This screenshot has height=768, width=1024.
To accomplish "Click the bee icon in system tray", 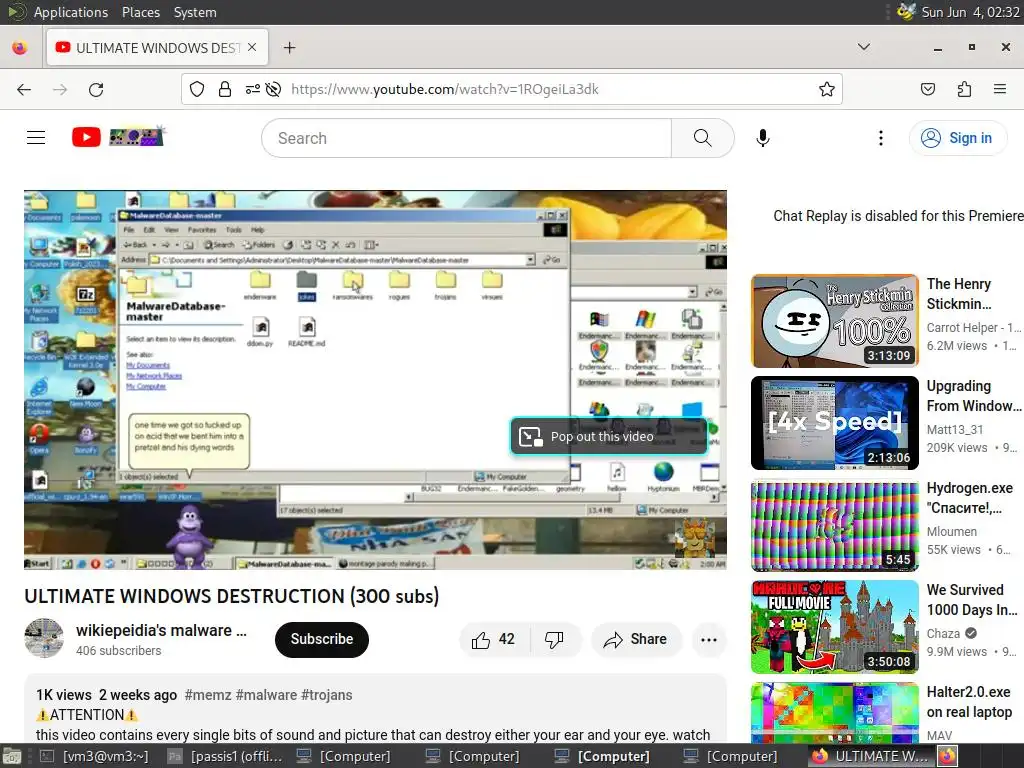I will click(906, 11).
